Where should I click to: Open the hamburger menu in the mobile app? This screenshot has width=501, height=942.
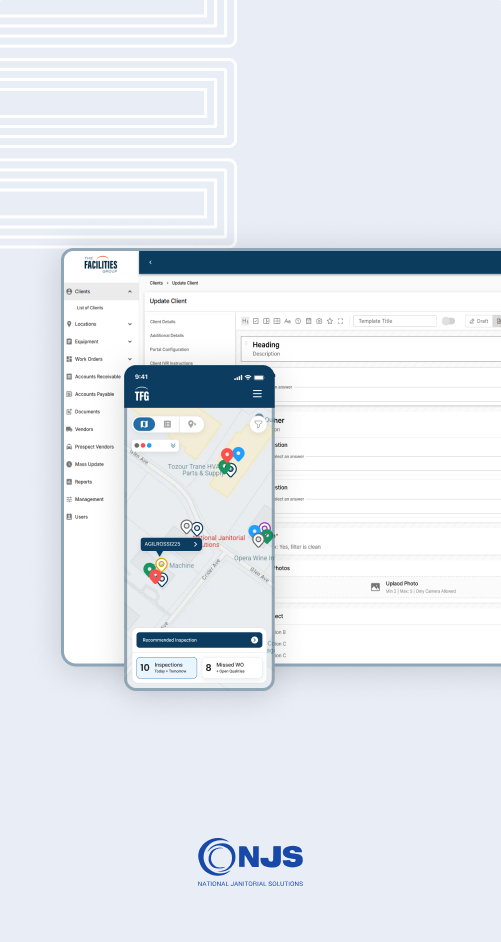(x=257, y=394)
